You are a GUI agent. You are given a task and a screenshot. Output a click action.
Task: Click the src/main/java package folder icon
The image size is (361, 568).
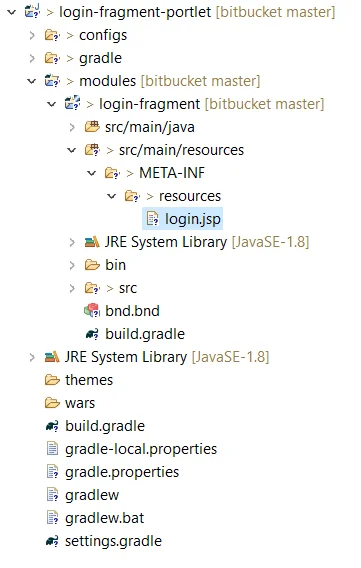[x=92, y=127]
